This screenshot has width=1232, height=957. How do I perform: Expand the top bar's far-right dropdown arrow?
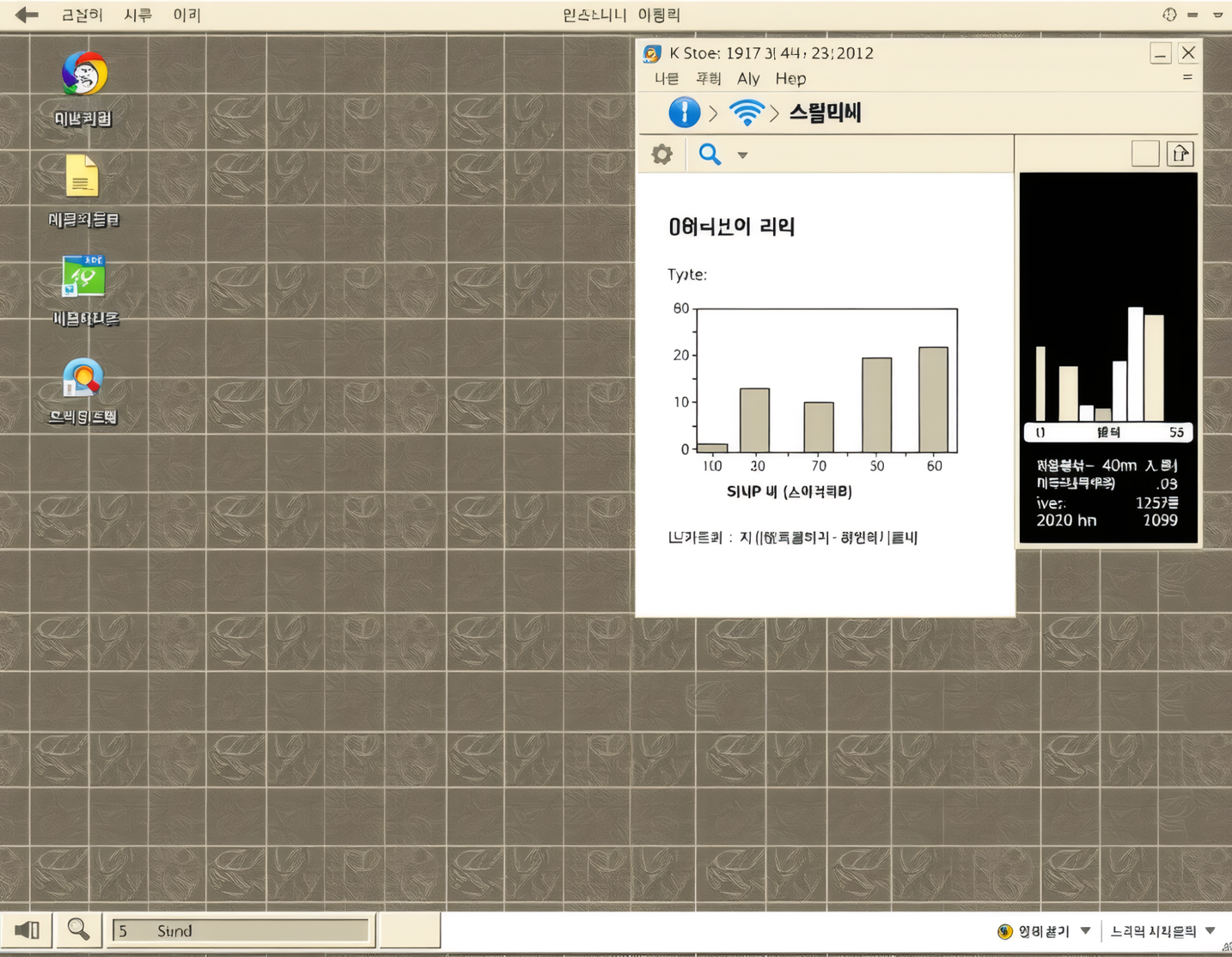(x=1217, y=15)
